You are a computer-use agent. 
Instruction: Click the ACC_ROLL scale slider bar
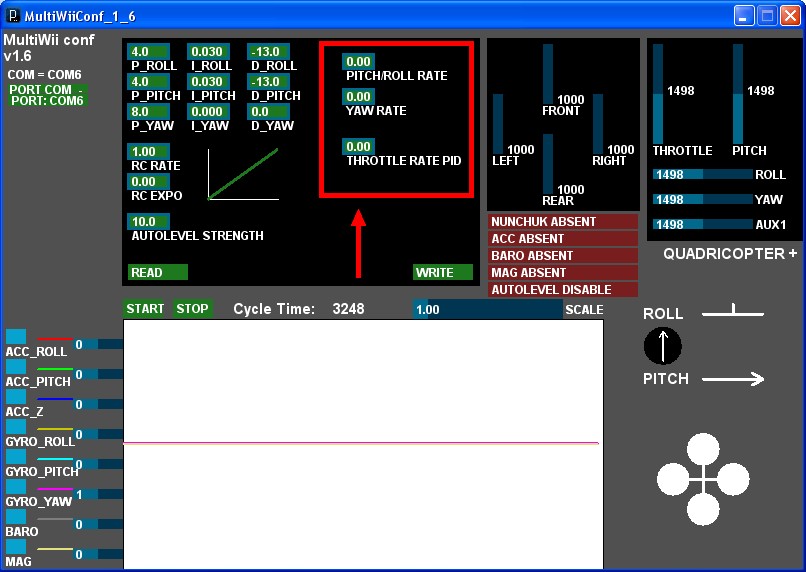(100, 344)
